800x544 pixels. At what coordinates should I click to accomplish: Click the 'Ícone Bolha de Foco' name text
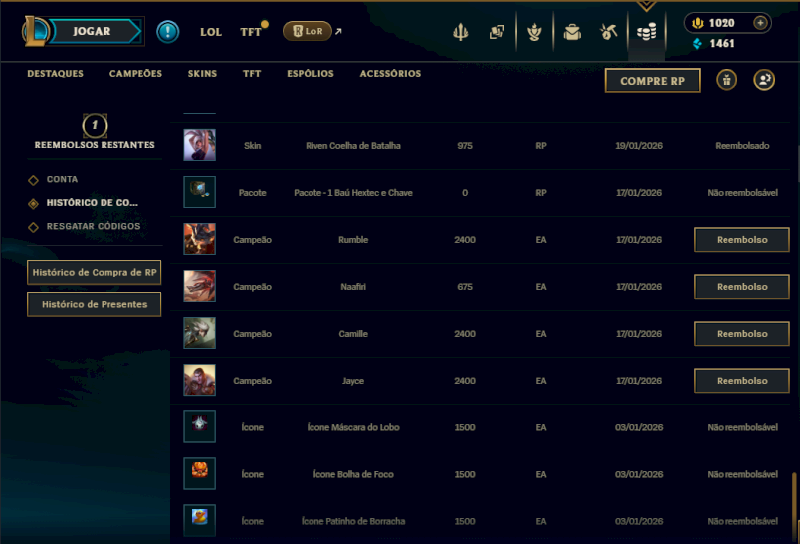point(353,474)
